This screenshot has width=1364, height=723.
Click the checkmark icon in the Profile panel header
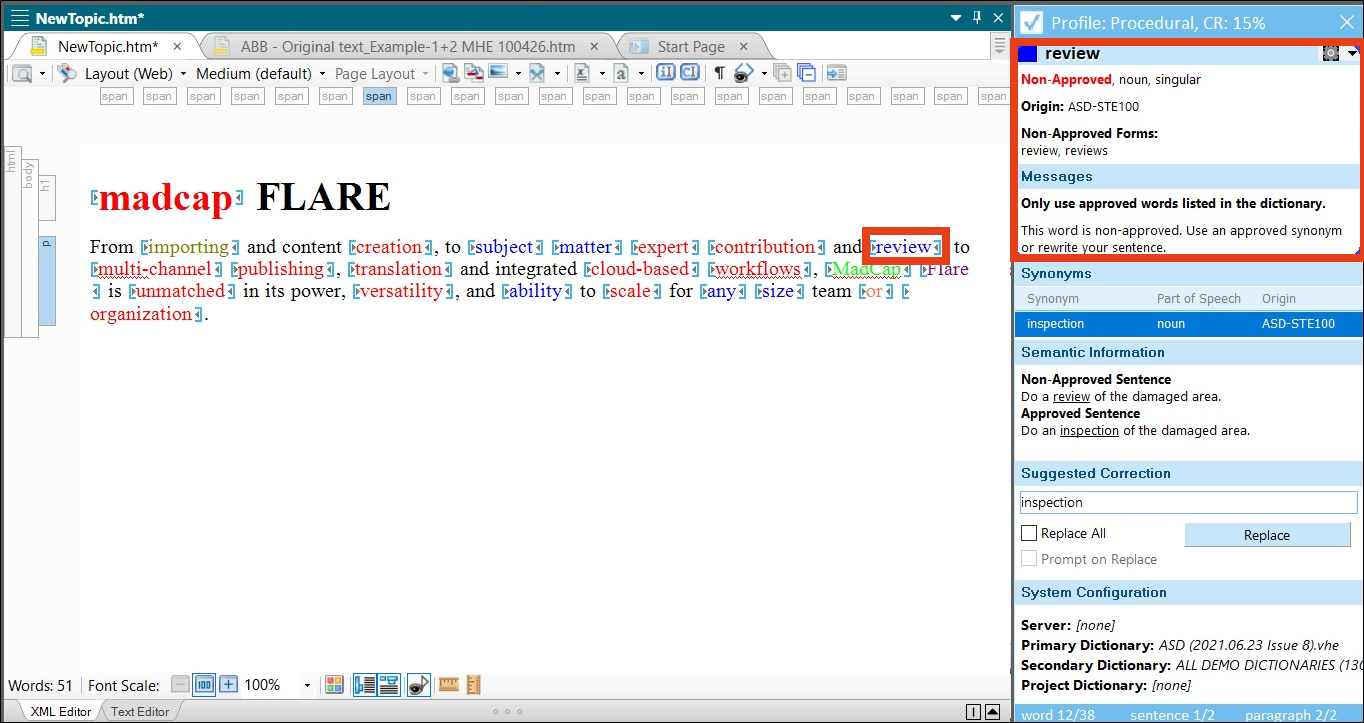(x=1032, y=22)
